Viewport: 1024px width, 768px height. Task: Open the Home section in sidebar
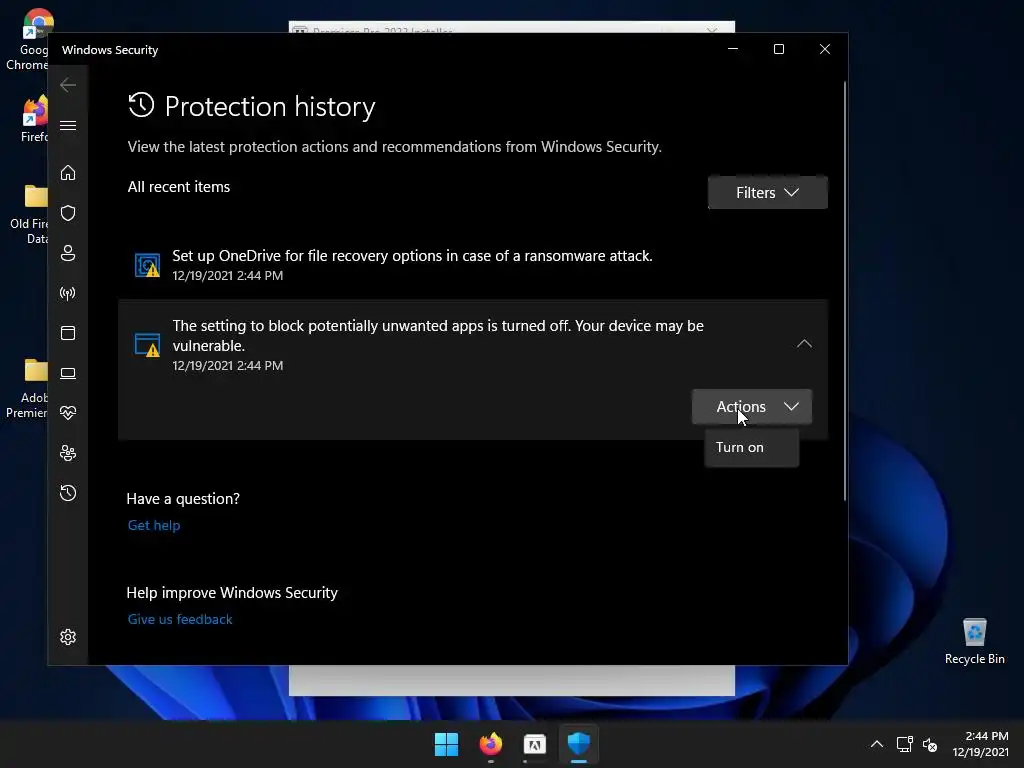click(x=68, y=172)
